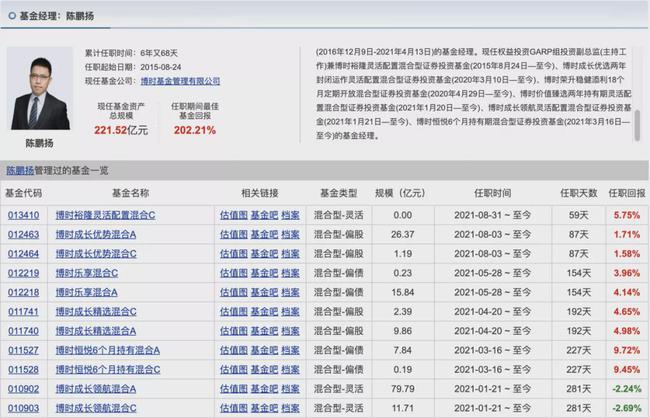Open 博时成长优势混合C fund page
This screenshot has width=650, height=418.
(x=96, y=253)
